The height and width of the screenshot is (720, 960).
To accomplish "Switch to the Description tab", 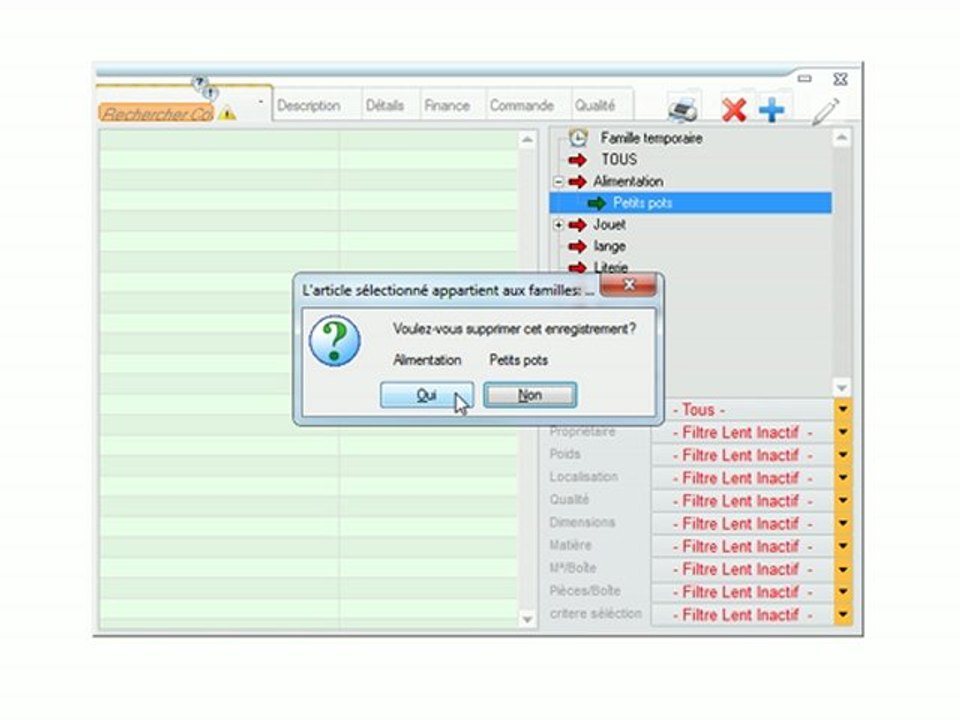I will 309,105.
